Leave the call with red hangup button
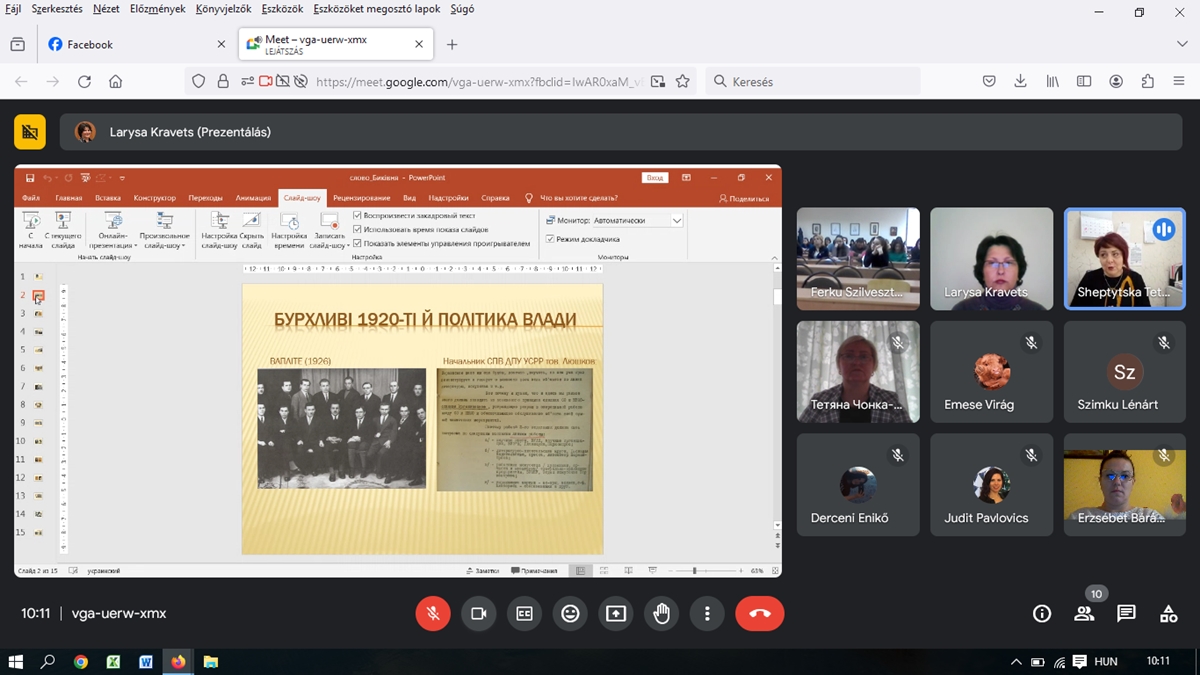Viewport: 1200px width, 675px height. 759,614
